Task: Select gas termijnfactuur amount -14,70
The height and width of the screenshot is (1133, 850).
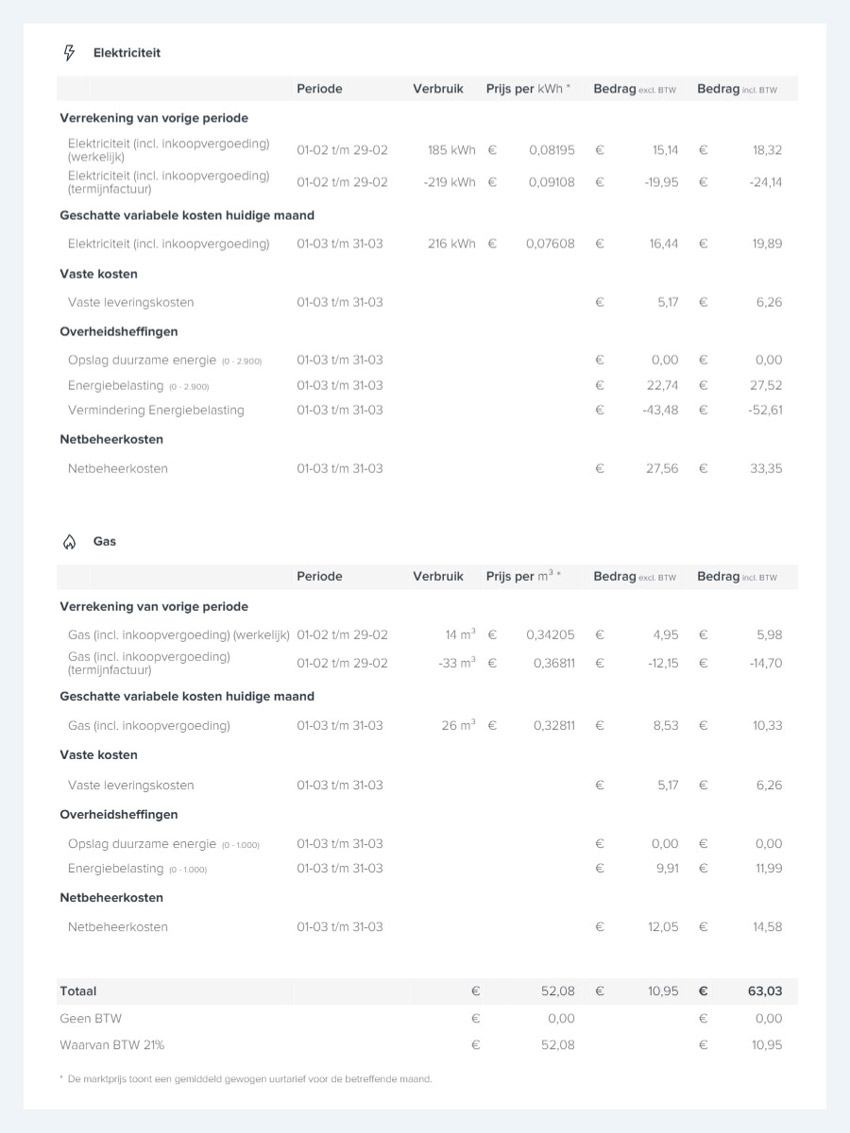Action: [765, 663]
